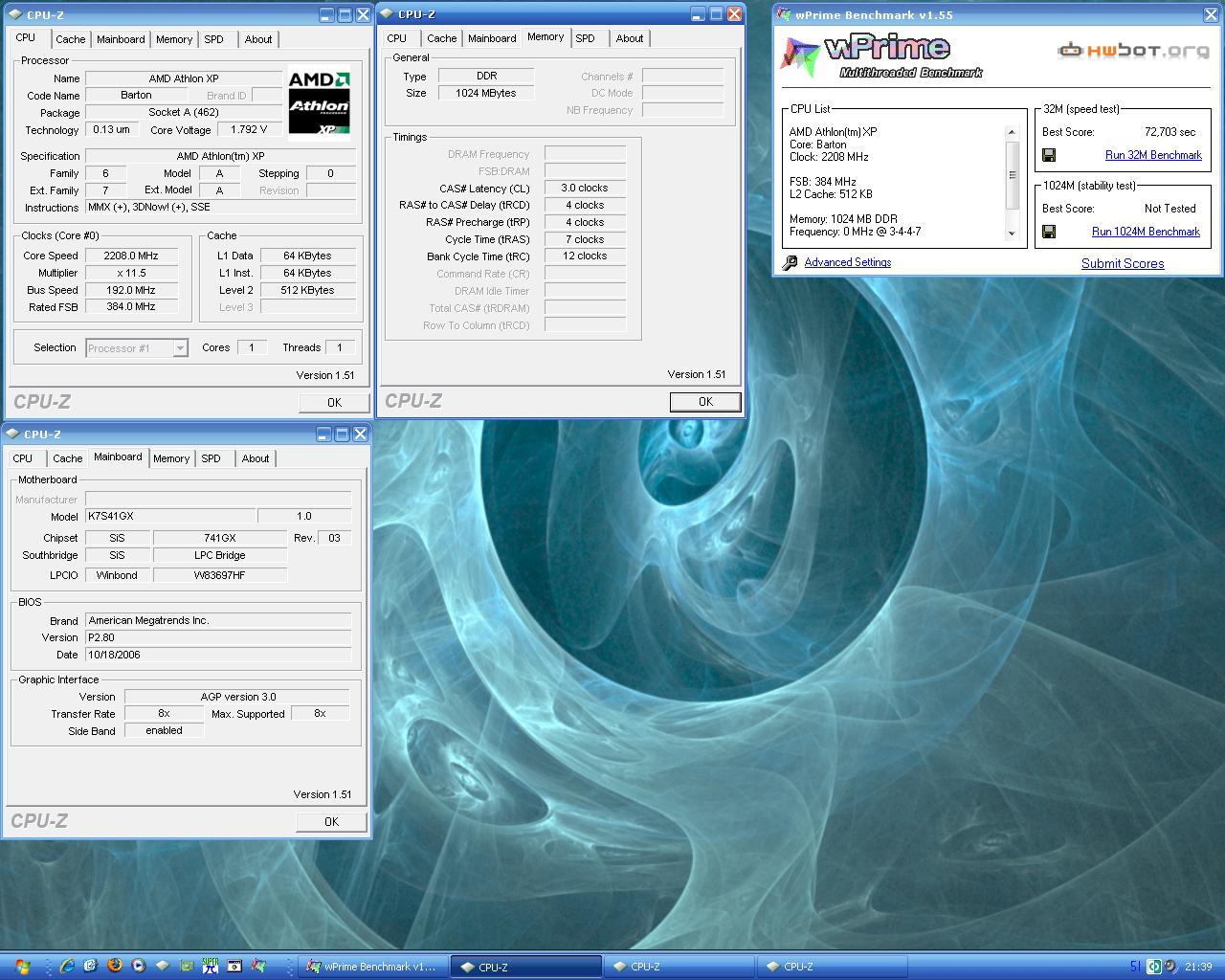This screenshot has width=1225, height=980.
Task: Click the Chipset value 741GX
Action: point(220,538)
